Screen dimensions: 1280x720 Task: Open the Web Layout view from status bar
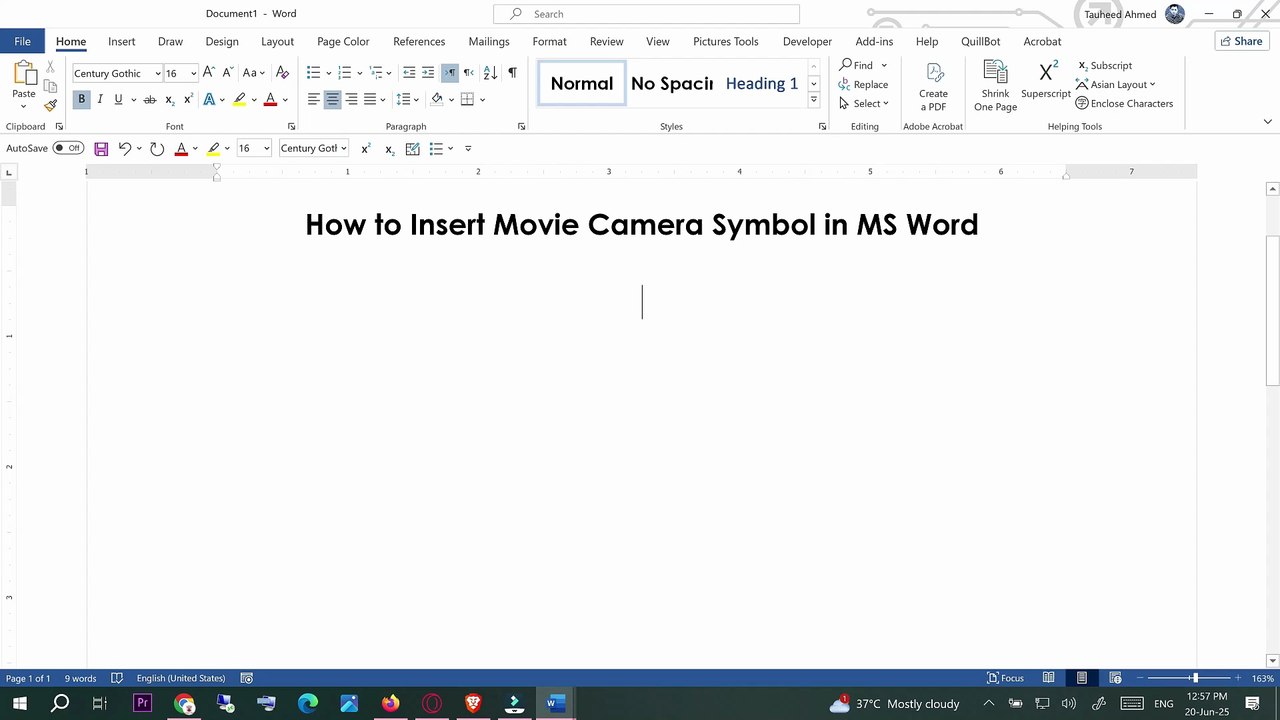coord(1115,678)
